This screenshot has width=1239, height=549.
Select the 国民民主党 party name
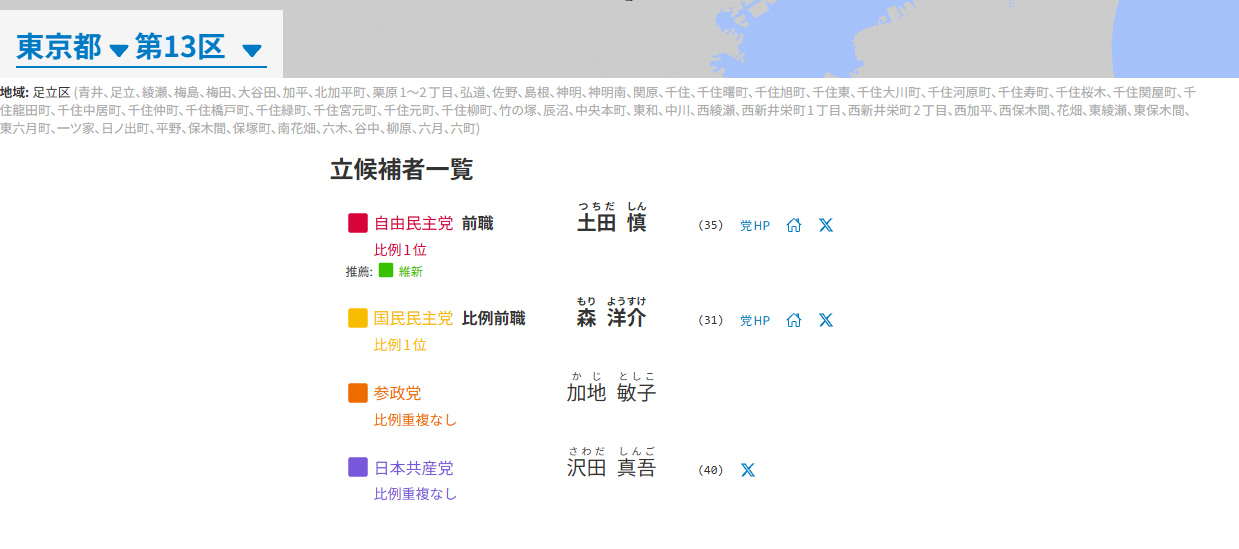point(413,318)
